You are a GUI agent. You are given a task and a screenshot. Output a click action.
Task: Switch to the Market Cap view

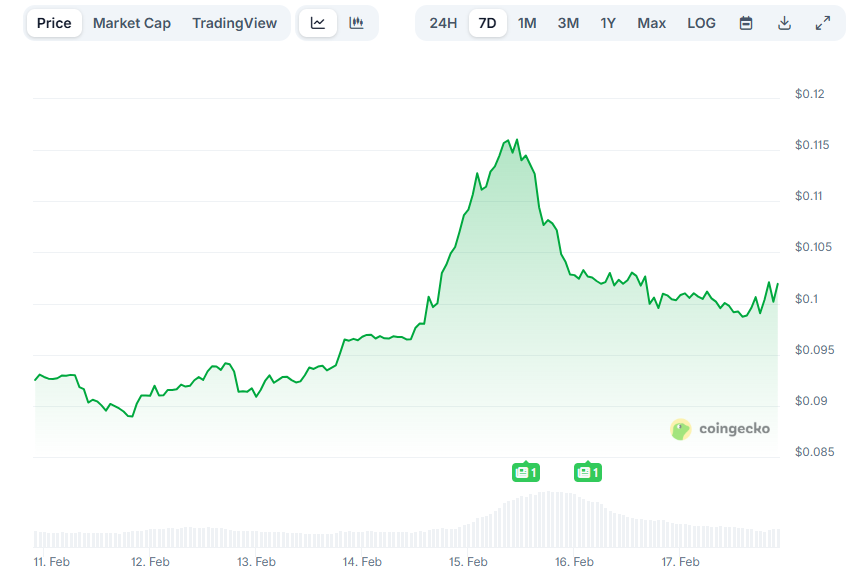point(132,22)
